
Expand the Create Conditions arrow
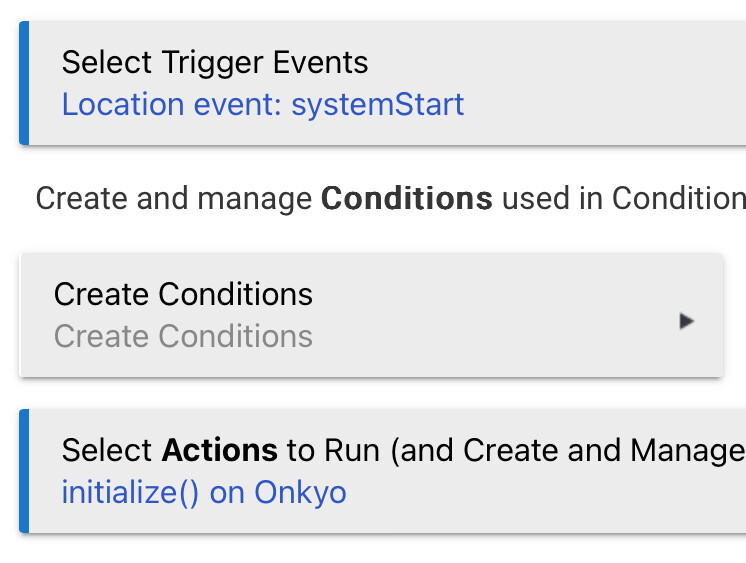coord(686,321)
